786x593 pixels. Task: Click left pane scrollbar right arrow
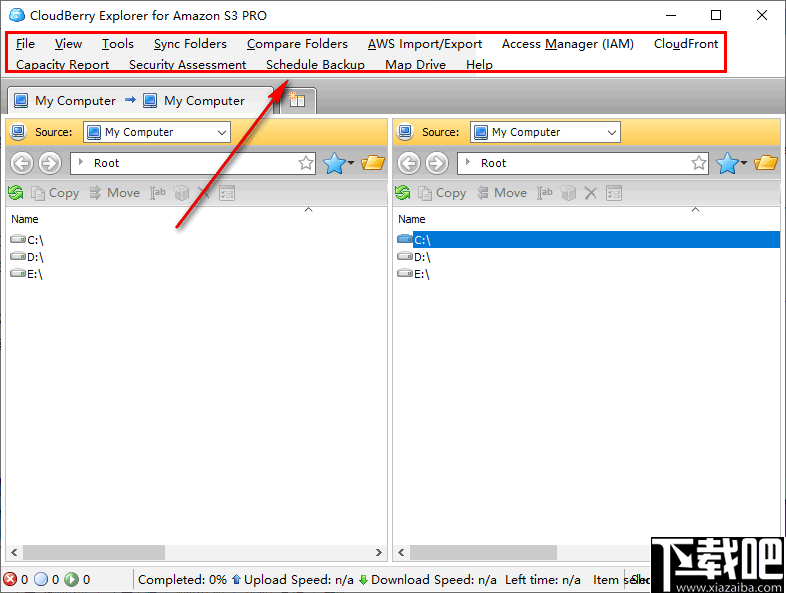(x=379, y=552)
